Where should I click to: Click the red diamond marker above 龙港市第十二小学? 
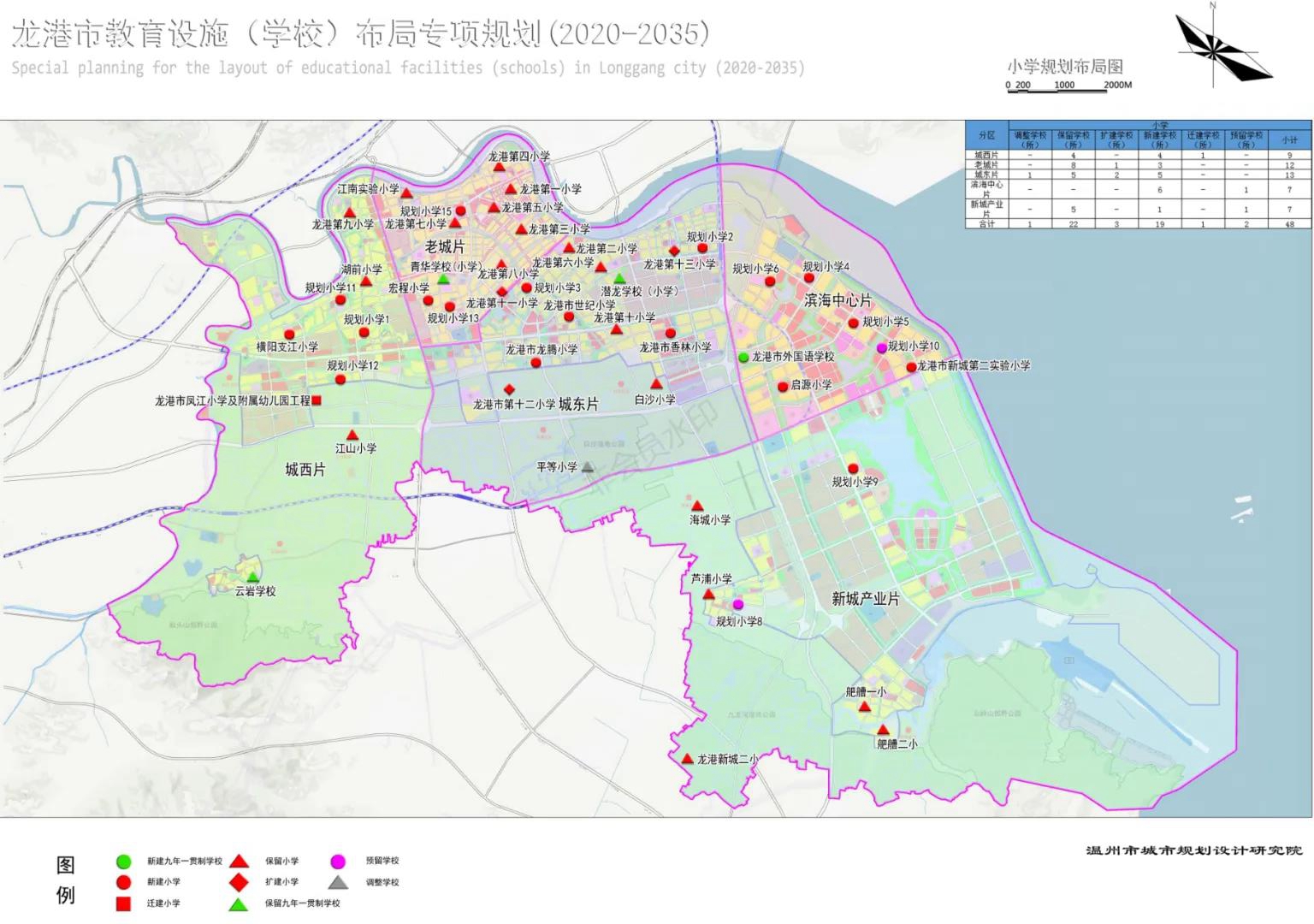[509, 389]
